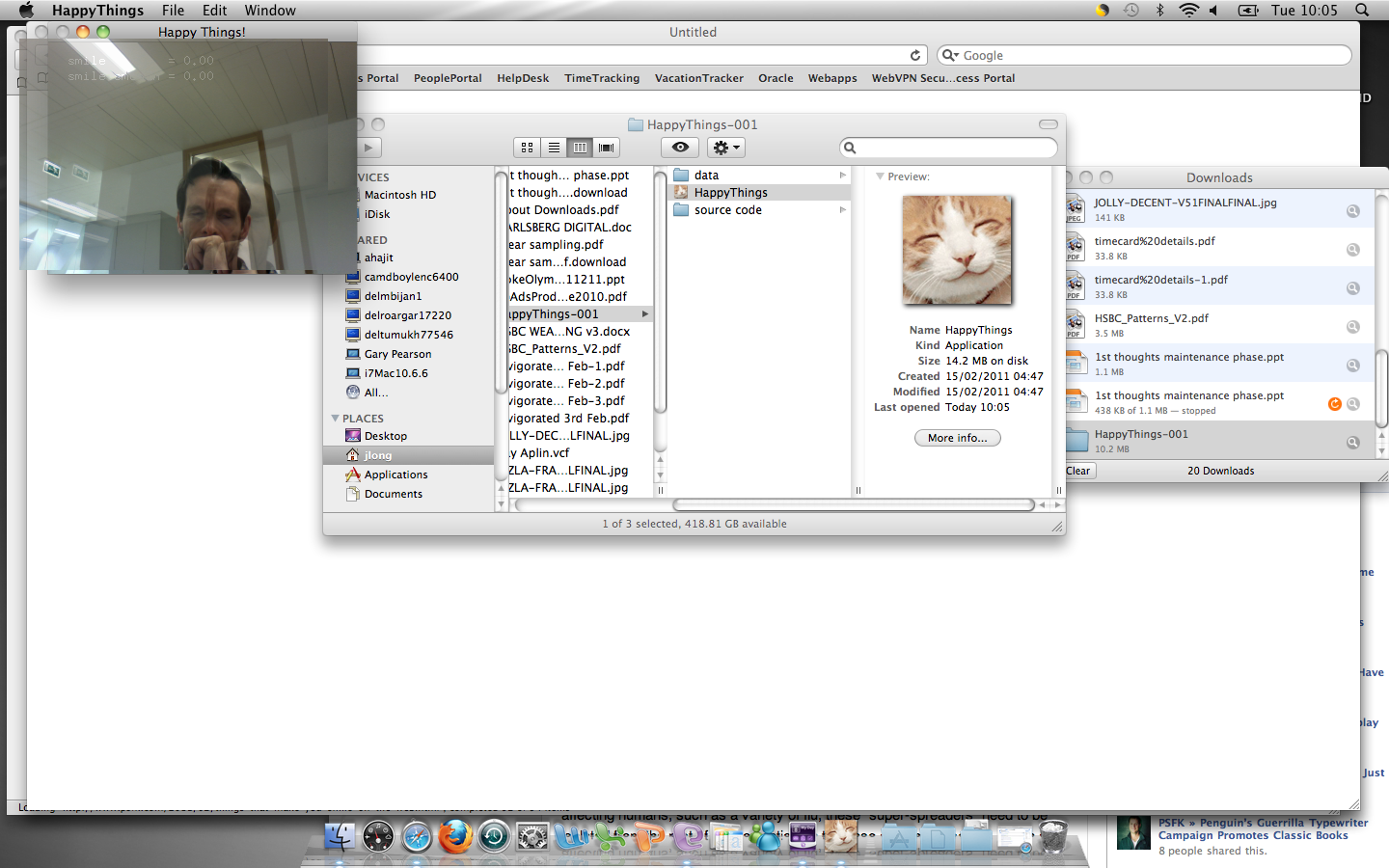The width and height of the screenshot is (1389, 868).
Task: Click the Finder search field
Action: coord(950,148)
